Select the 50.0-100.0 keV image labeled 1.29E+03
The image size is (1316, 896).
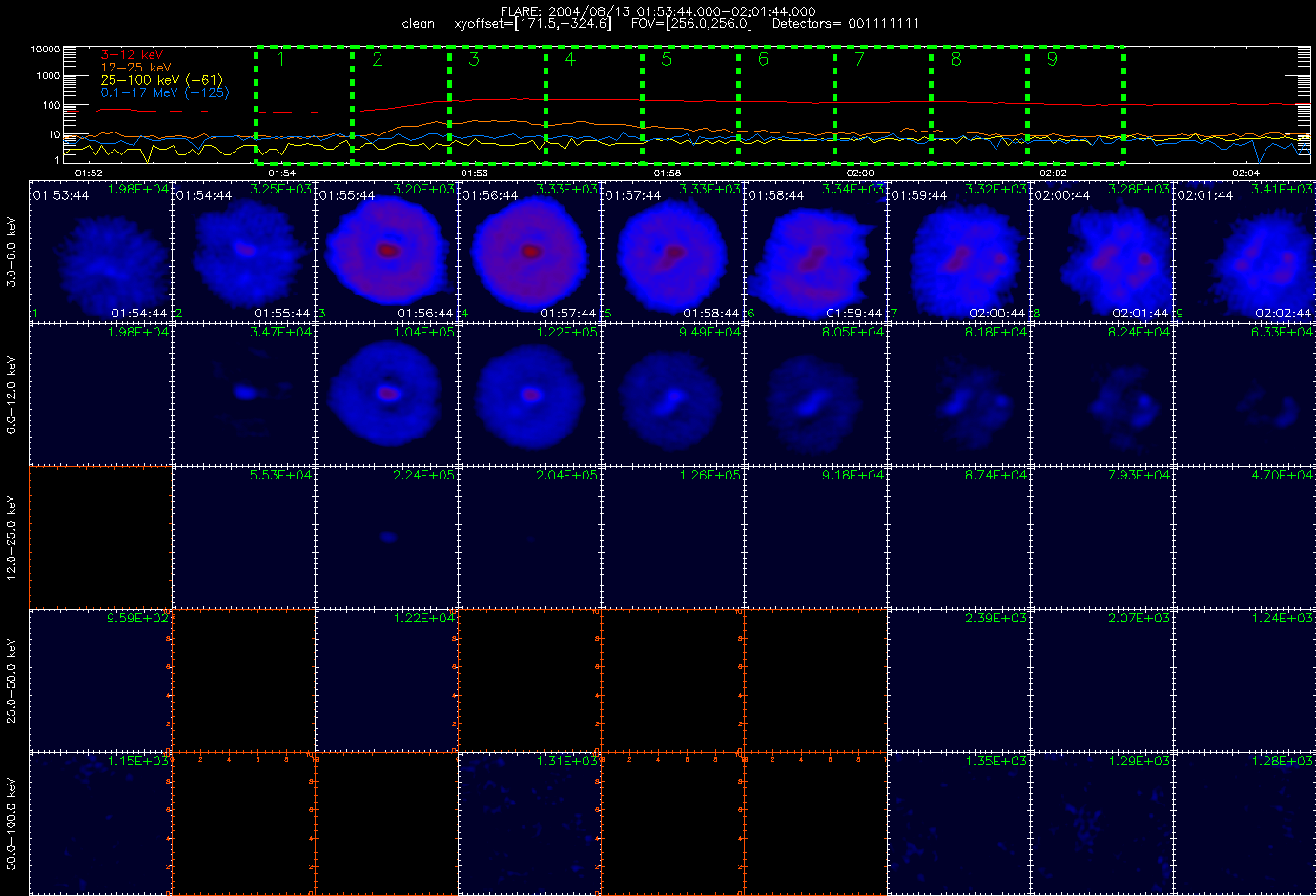point(1102,824)
